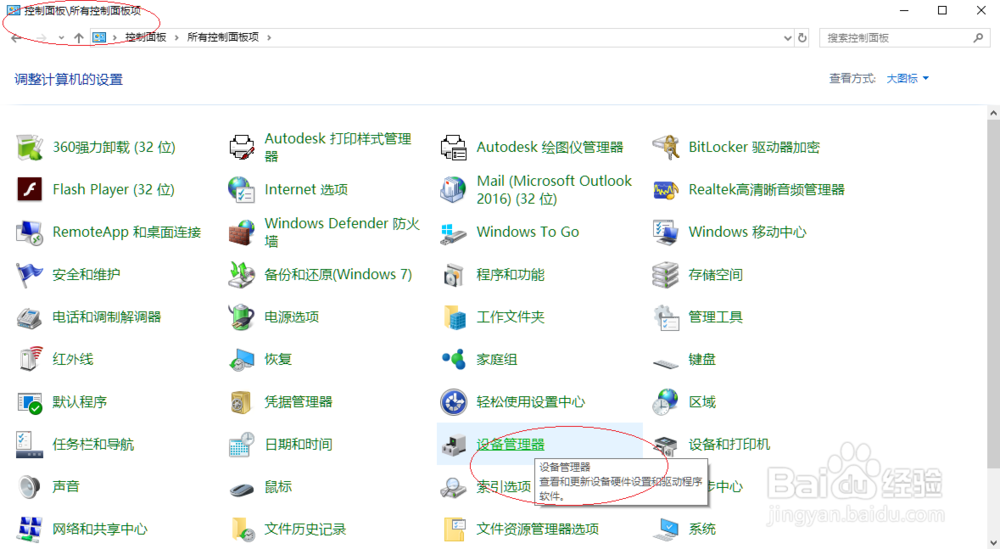Open the 红外线 icon
Viewport: 1000px width, 549px height.
[29, 359]
